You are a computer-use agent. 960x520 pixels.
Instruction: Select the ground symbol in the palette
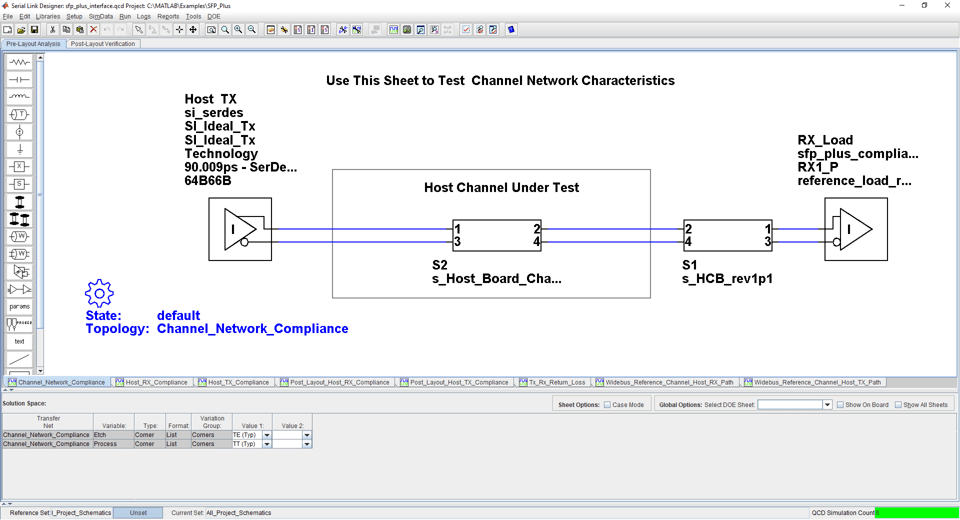[19, 149]
